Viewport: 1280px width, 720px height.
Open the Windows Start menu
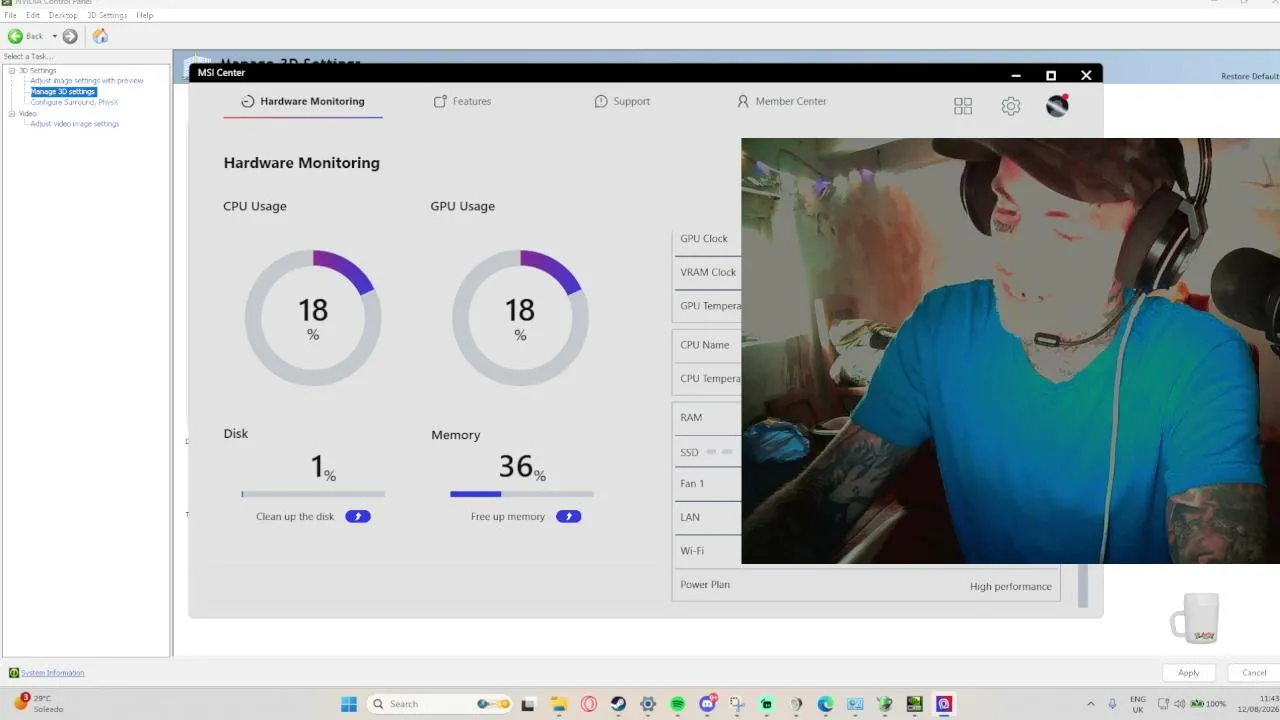click(x=349, y=704)
